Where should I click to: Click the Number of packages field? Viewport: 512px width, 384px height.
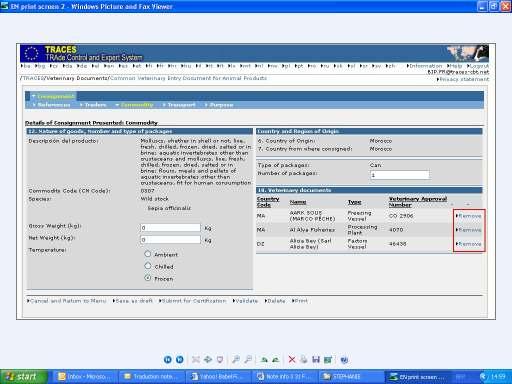[400, 175]
